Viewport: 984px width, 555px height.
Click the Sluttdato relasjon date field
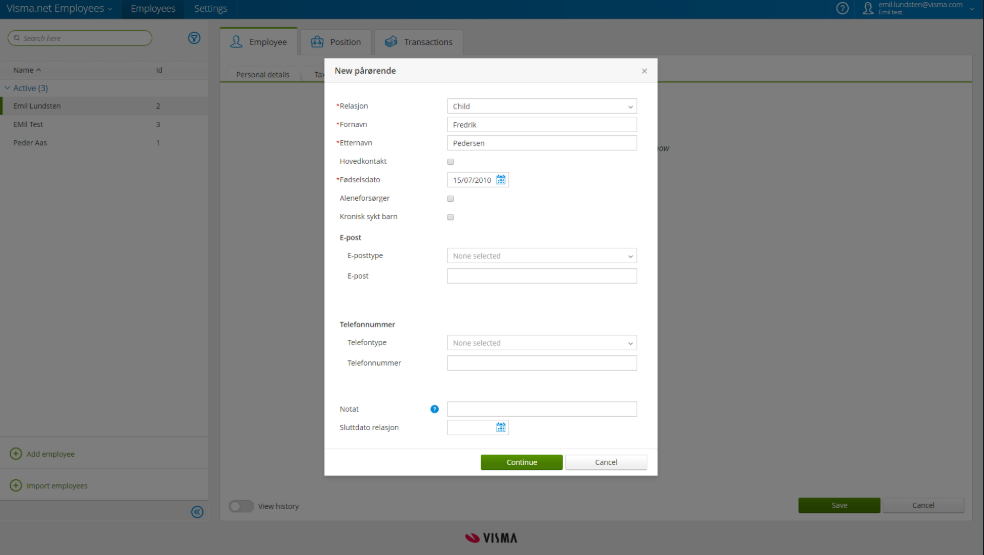pos(472,428)
